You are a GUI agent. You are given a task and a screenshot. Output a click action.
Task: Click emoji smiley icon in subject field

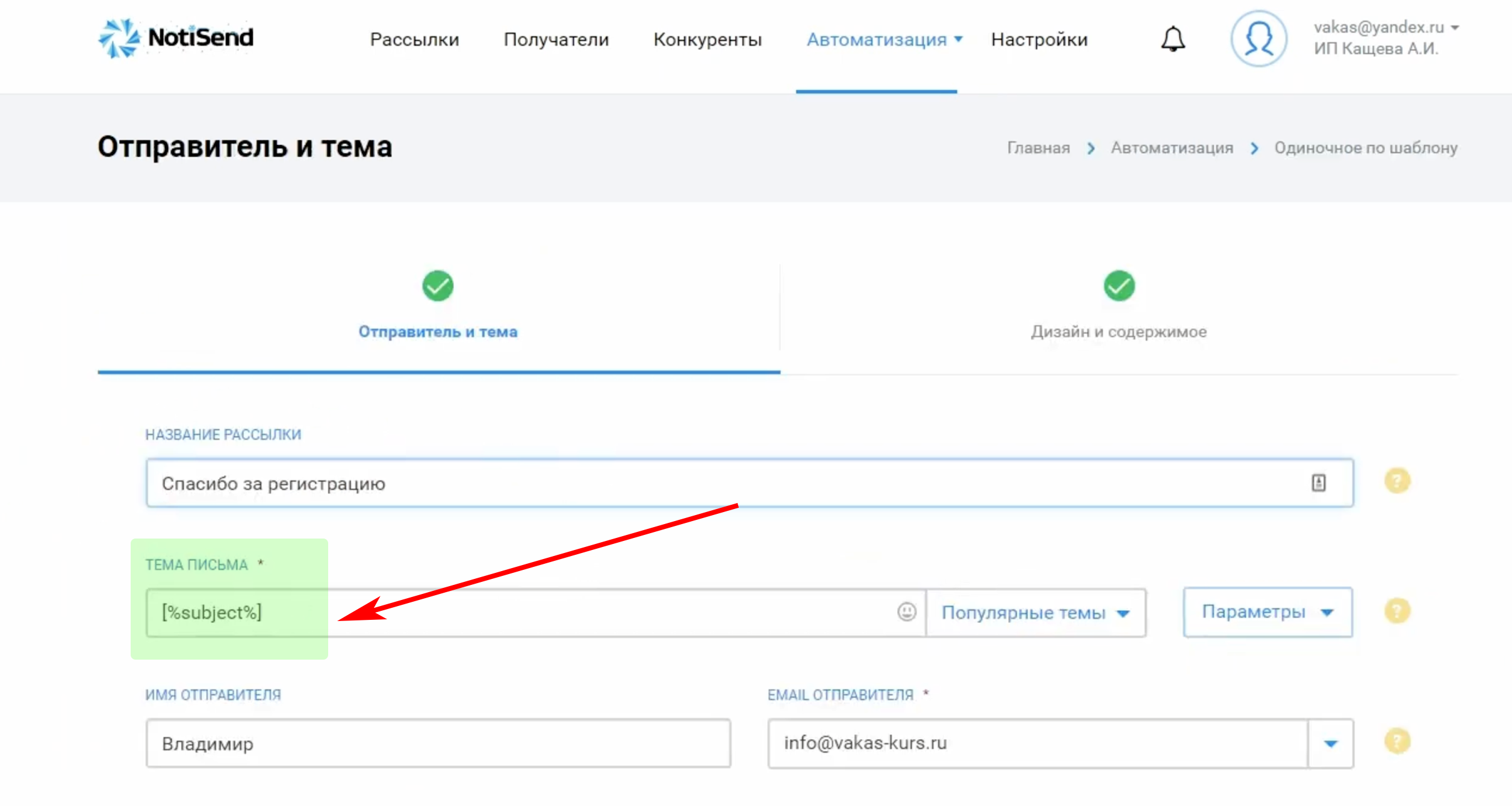906,612
